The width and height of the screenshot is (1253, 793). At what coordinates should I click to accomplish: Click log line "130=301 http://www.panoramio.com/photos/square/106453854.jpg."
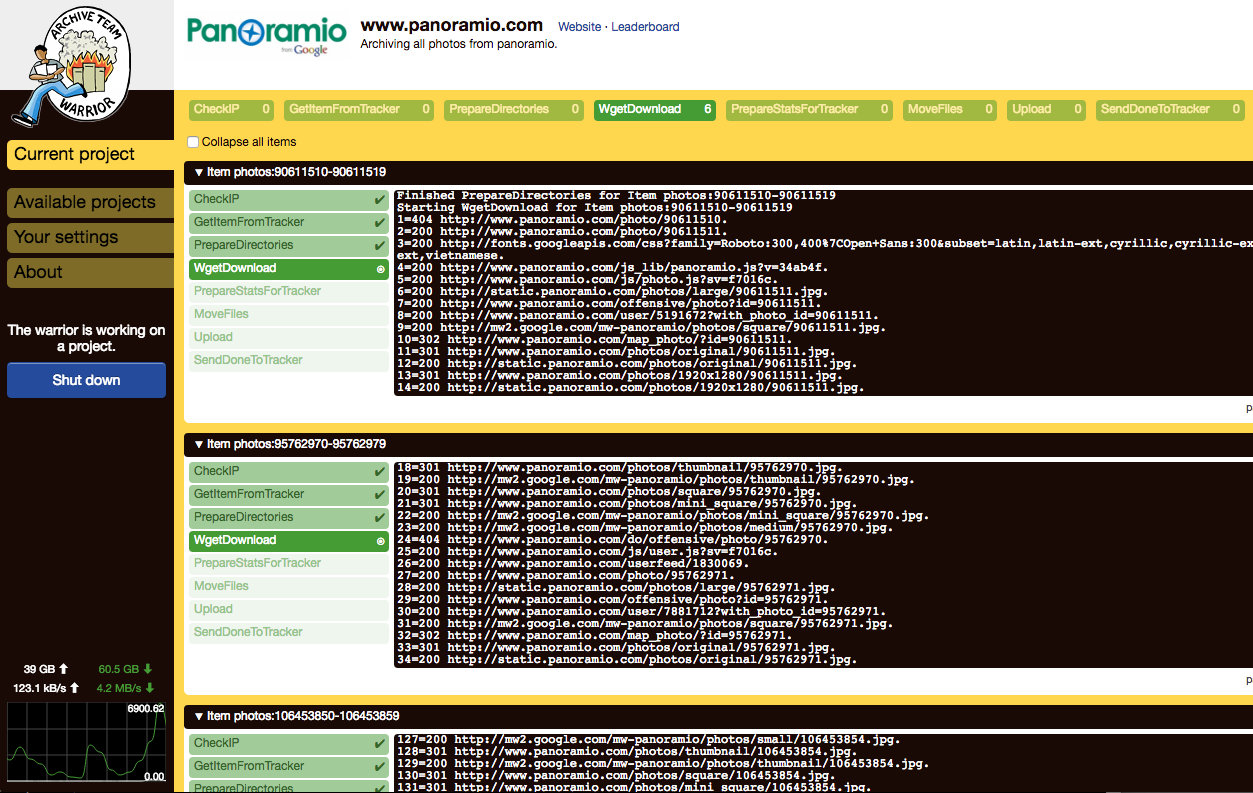click(615, 776)
